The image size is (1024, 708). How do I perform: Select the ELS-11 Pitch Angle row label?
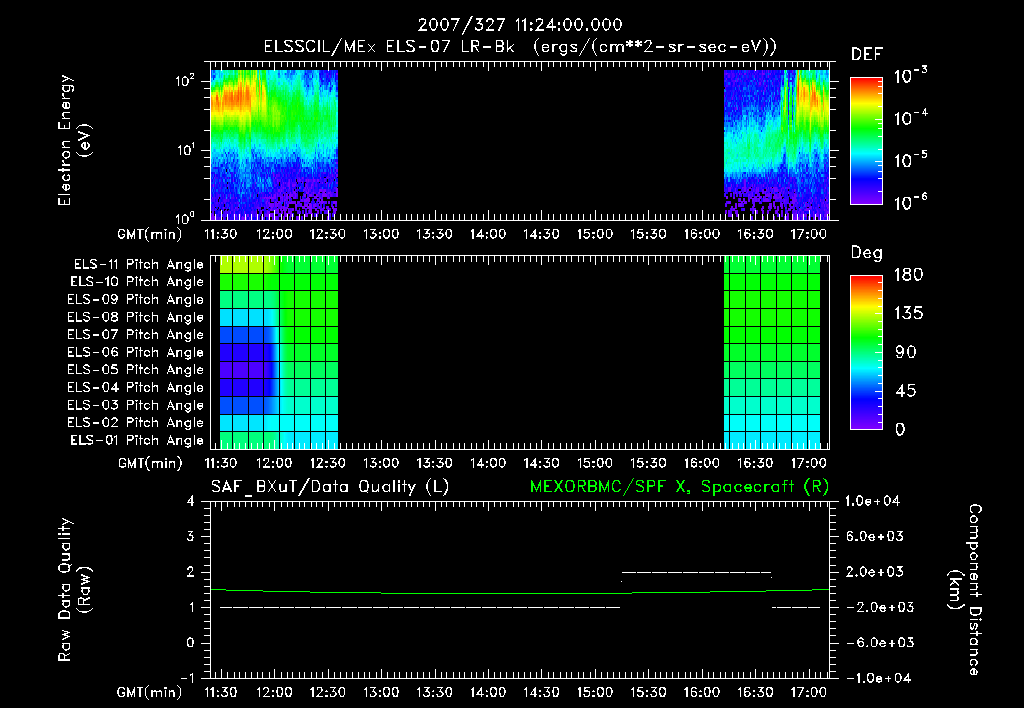click(138, 265)
